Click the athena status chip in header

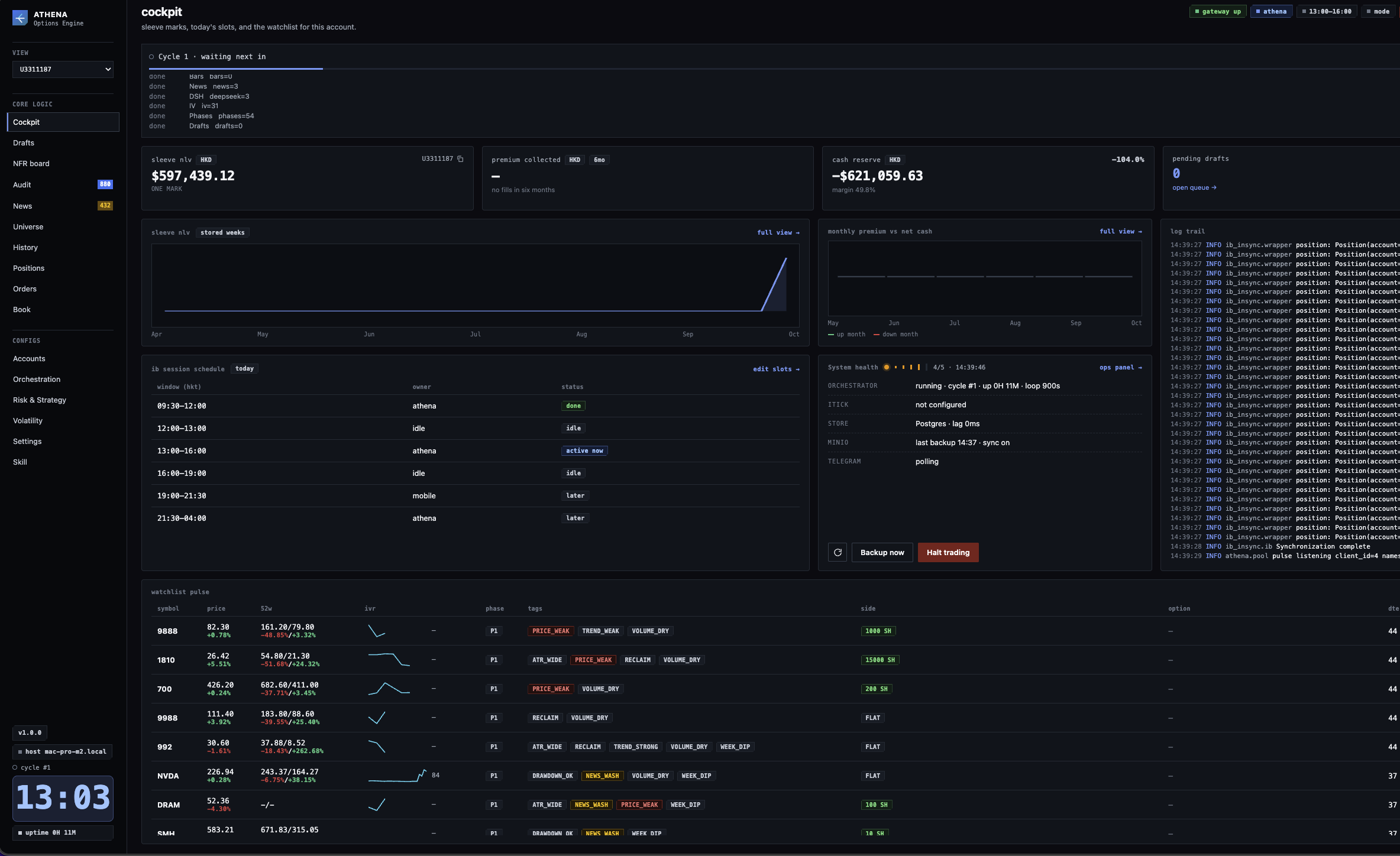(1271, 11)
